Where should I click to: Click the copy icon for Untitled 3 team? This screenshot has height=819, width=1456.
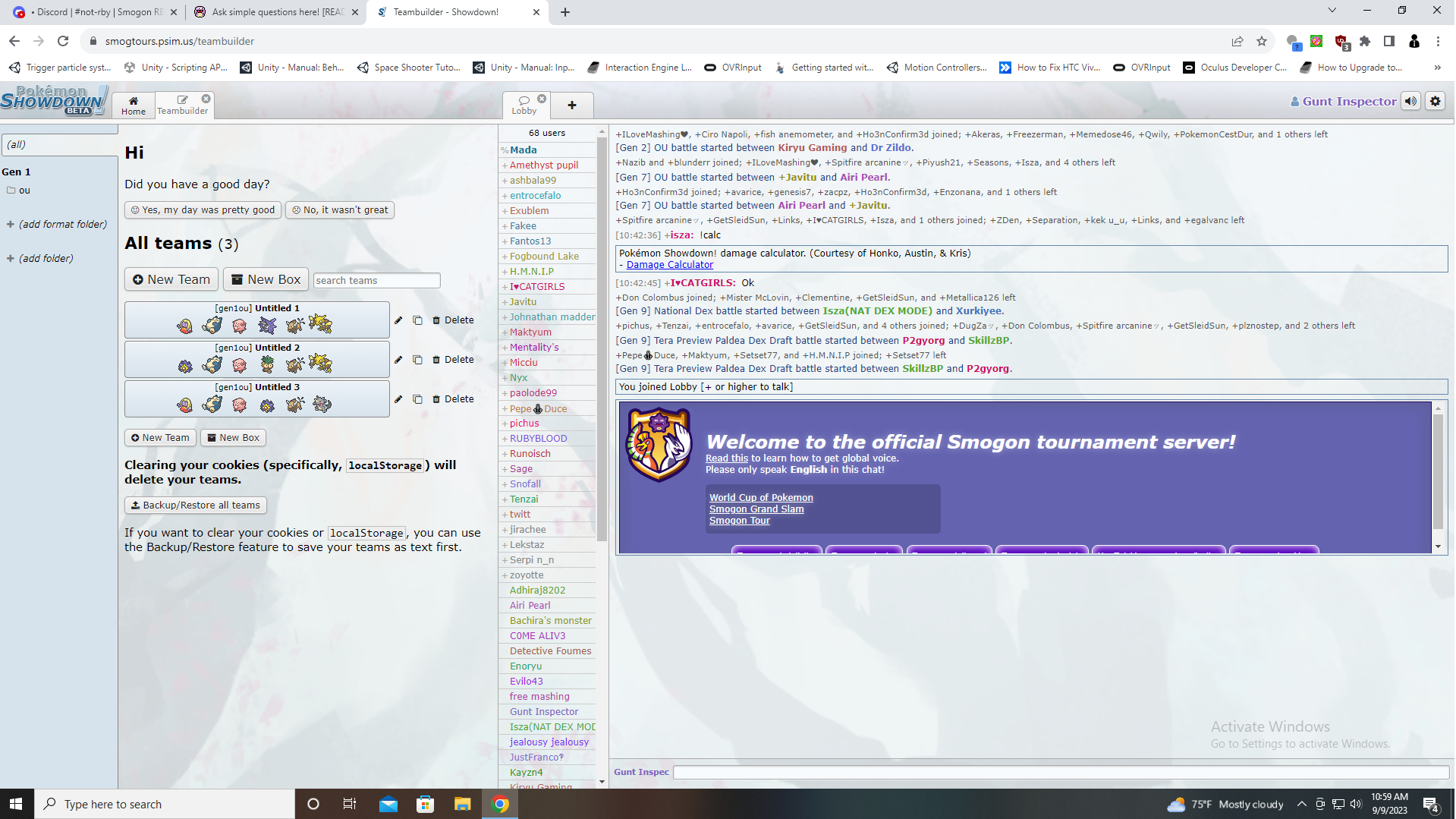(x=417, y=399)
